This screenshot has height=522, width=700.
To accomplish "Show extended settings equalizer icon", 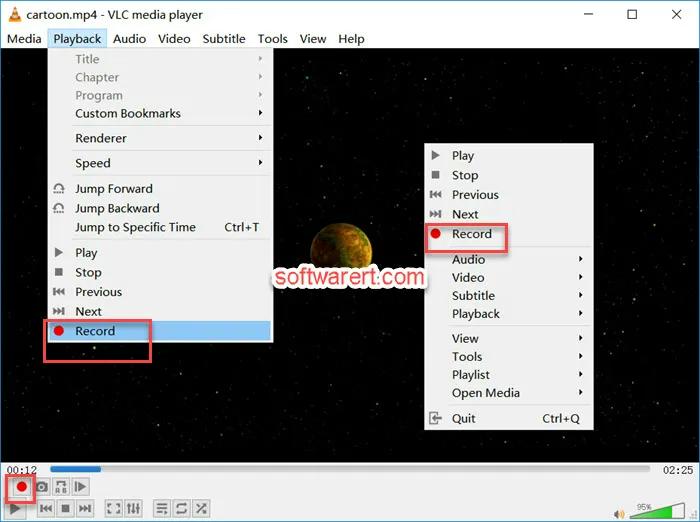I will click(x=133, y=508).
